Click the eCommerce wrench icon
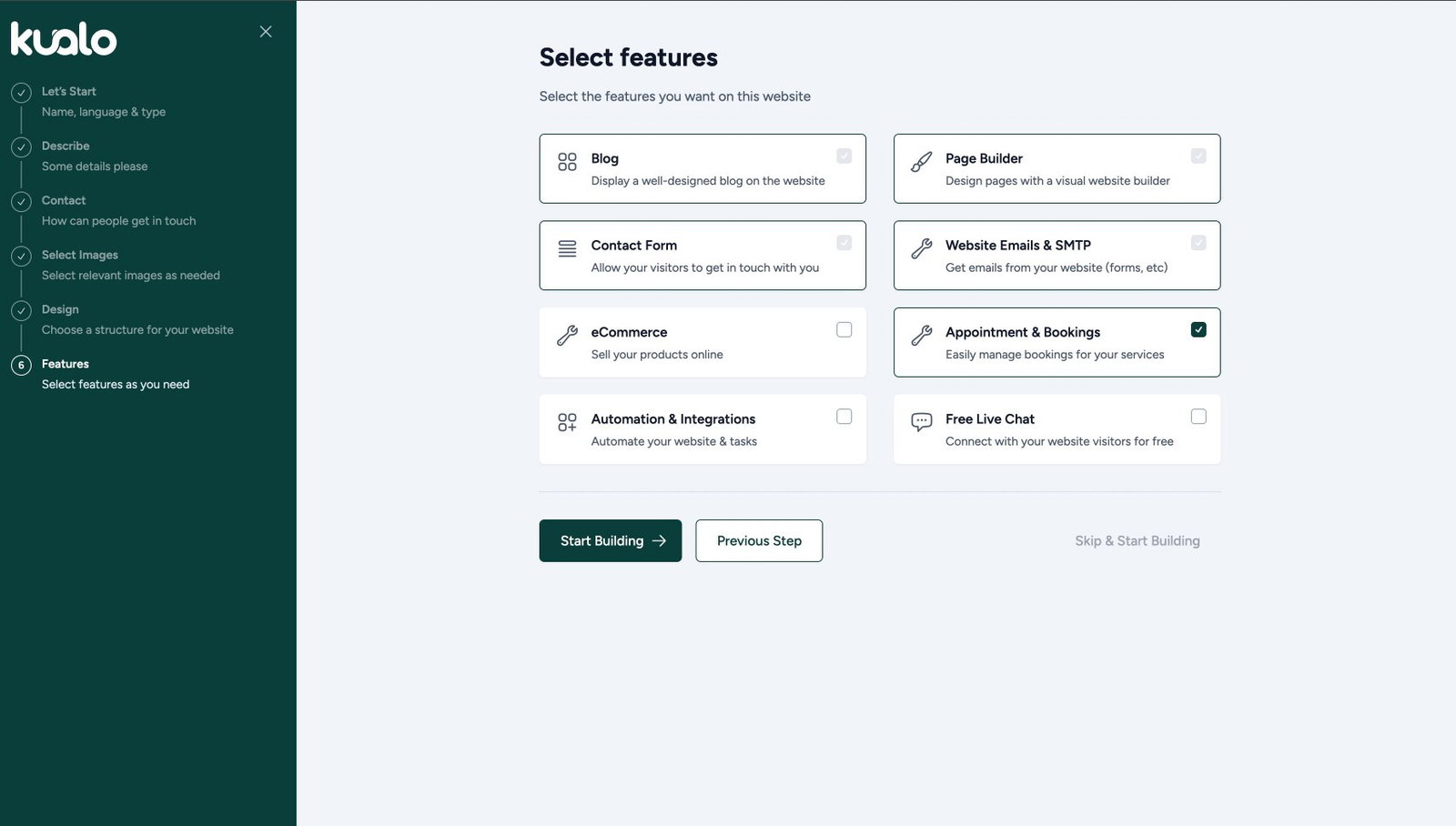The width and height of the screenshot is (1456, 826). pyautogui.click(x=567, y=336)
